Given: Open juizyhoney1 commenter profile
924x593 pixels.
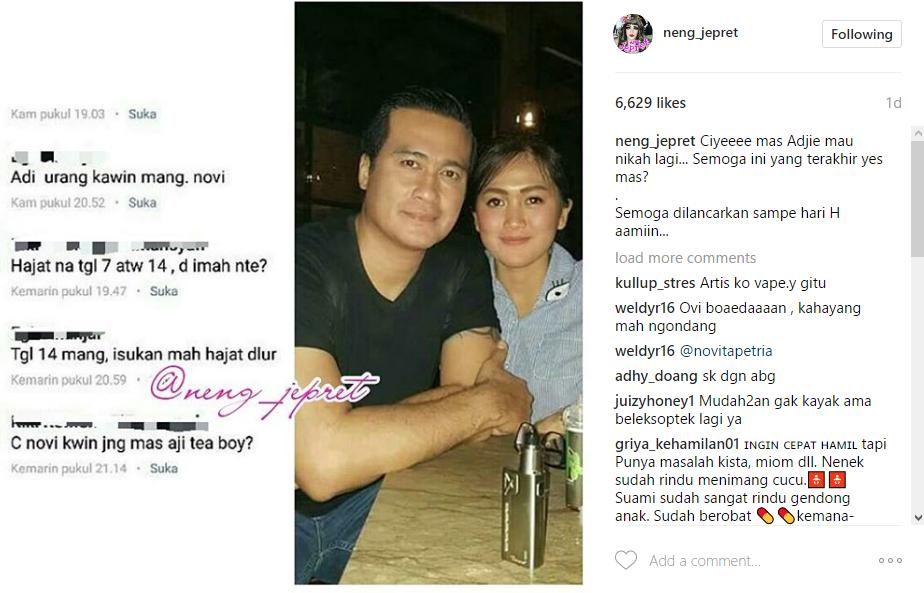Looking at the screenshot, I should pyautogui.click(x=655, y=401).
